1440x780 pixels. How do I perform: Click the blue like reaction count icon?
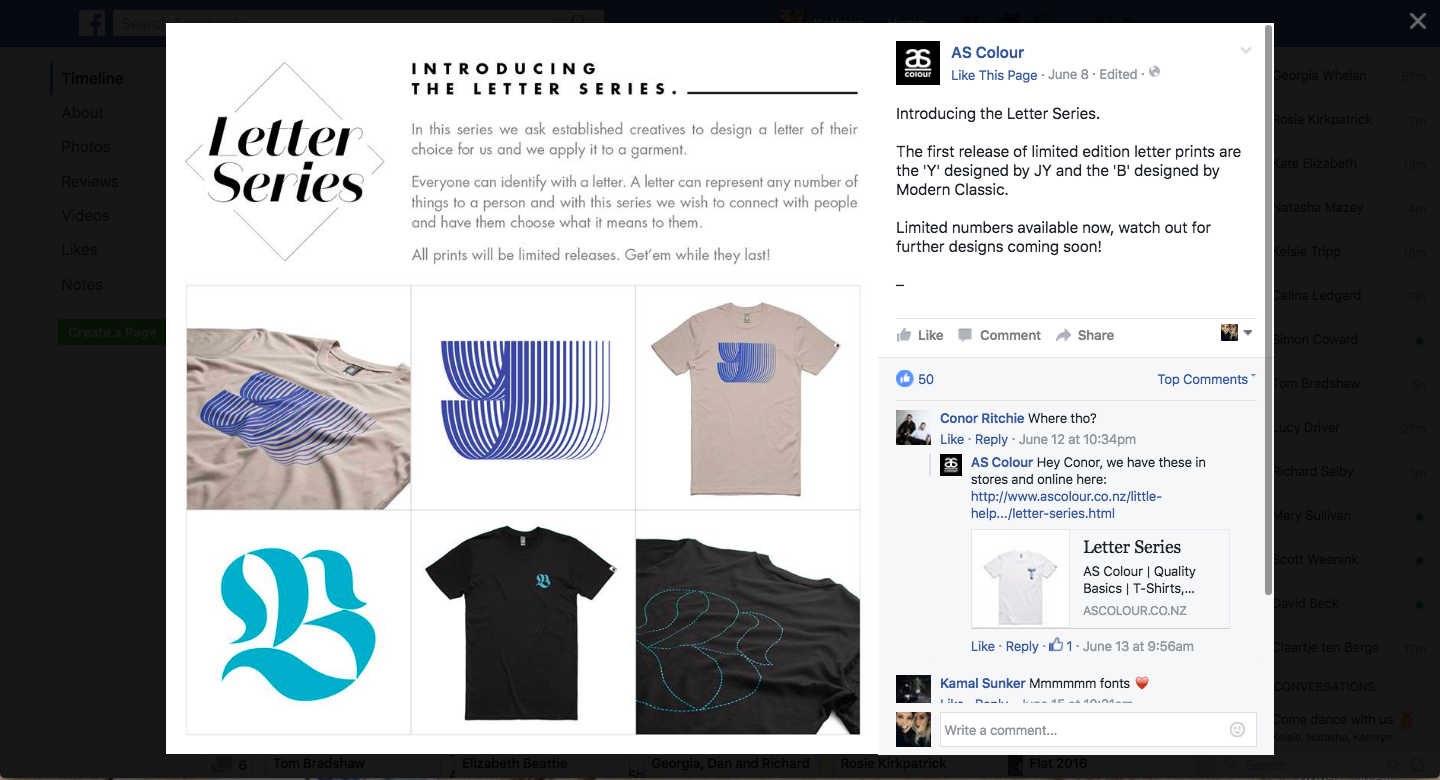905,379
